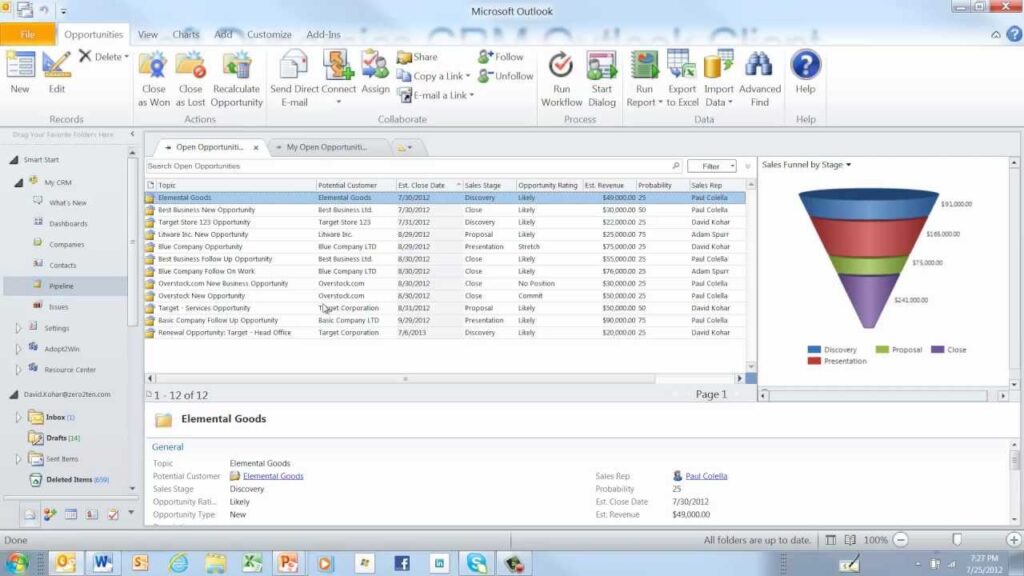
Task: Click the search magnifier icon
Action: click(x=676, y=166)
